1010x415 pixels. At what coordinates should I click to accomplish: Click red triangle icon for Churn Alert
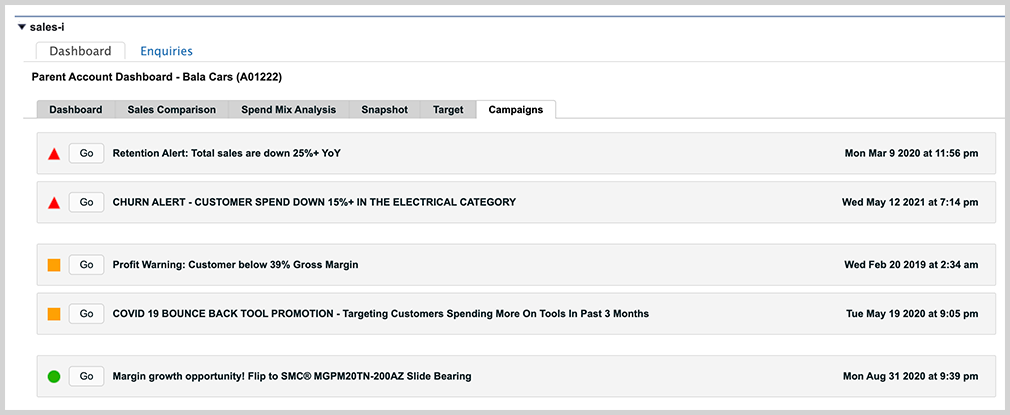[x=54, y=203]
